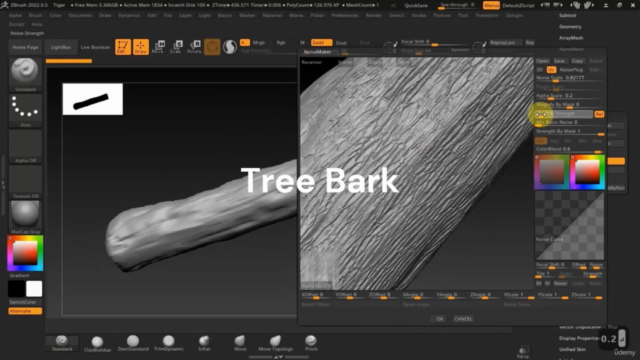Screen dimensions: 640x360
Task: Open LightBox
Action: (60, 47)
